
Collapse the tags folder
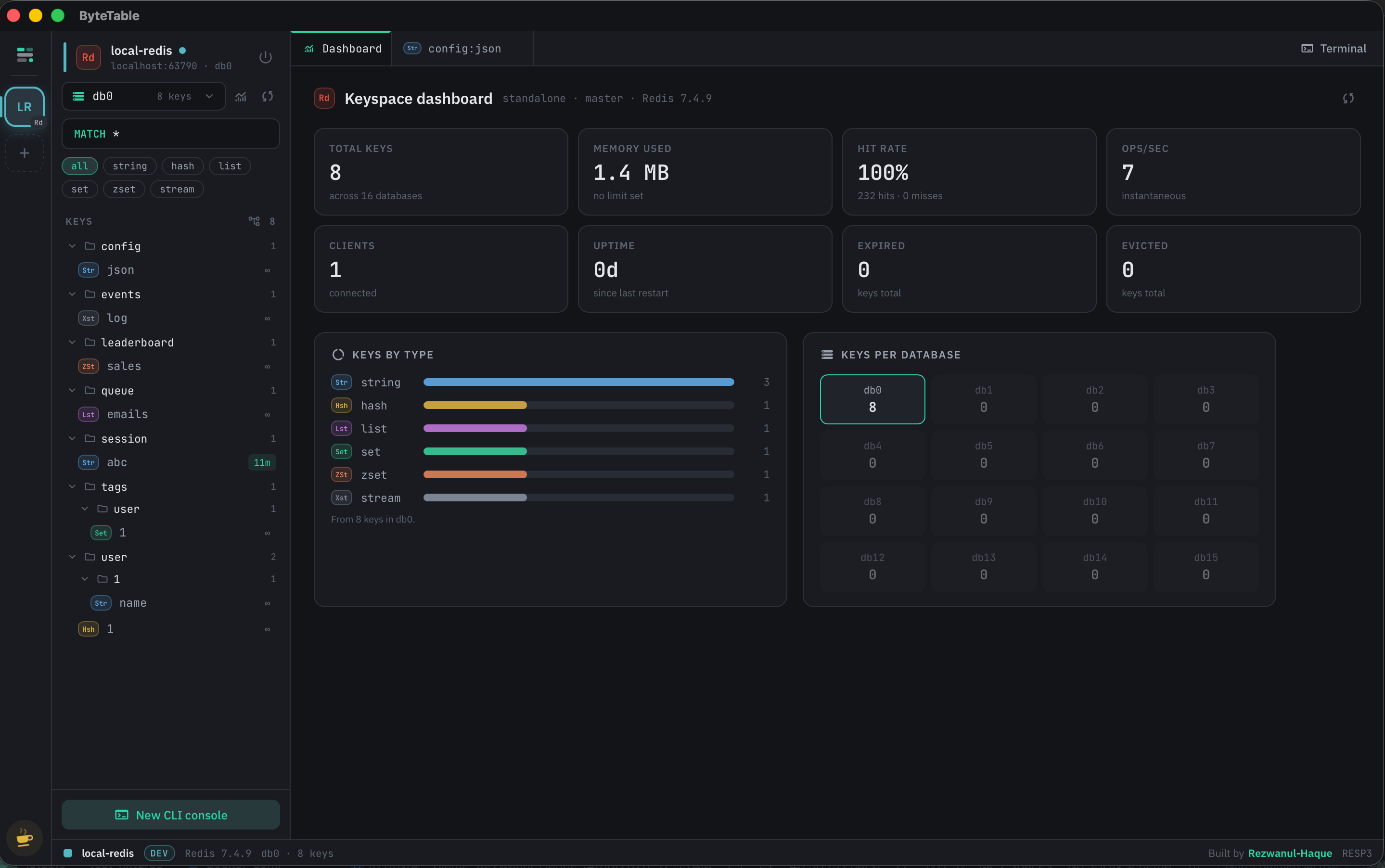tap(72, 486)
